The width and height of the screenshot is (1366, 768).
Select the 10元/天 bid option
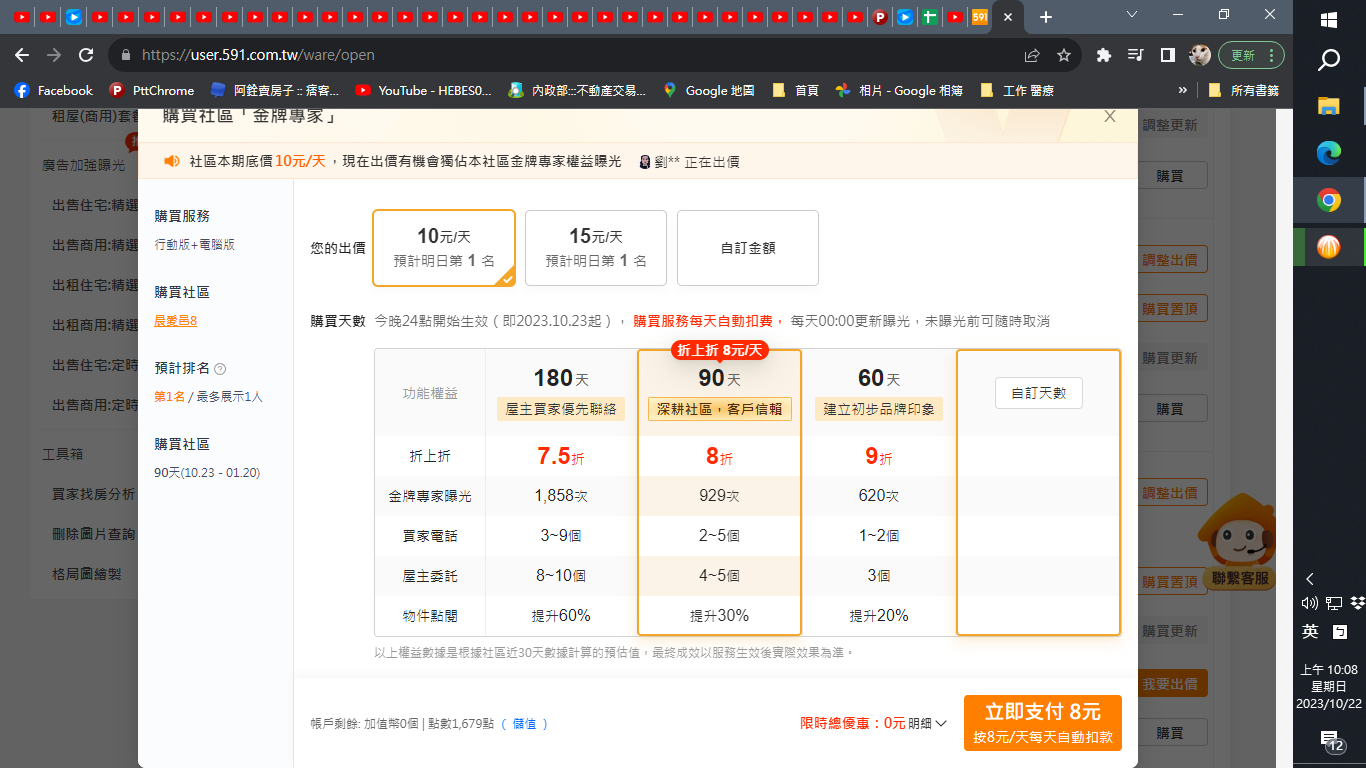(444, 248)
